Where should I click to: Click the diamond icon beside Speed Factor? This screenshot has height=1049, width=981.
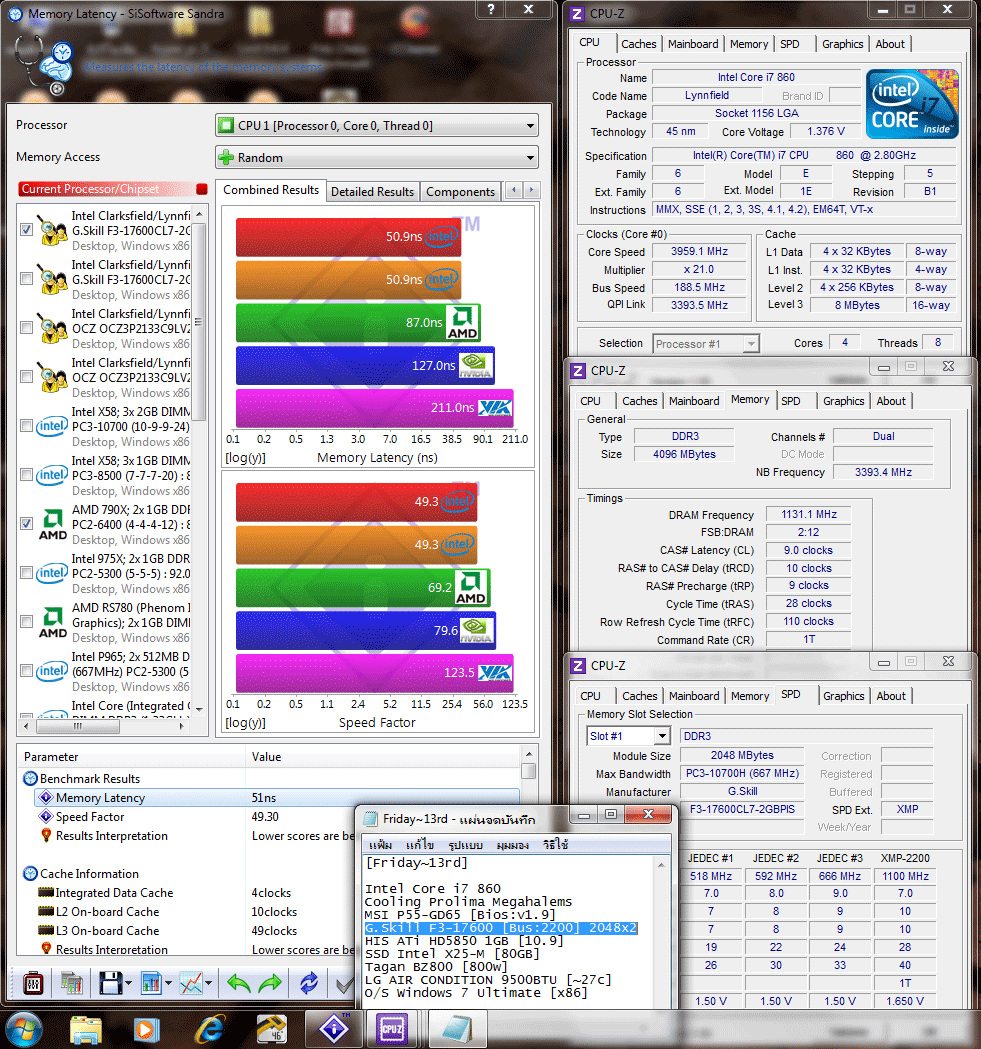coord(46,816)
